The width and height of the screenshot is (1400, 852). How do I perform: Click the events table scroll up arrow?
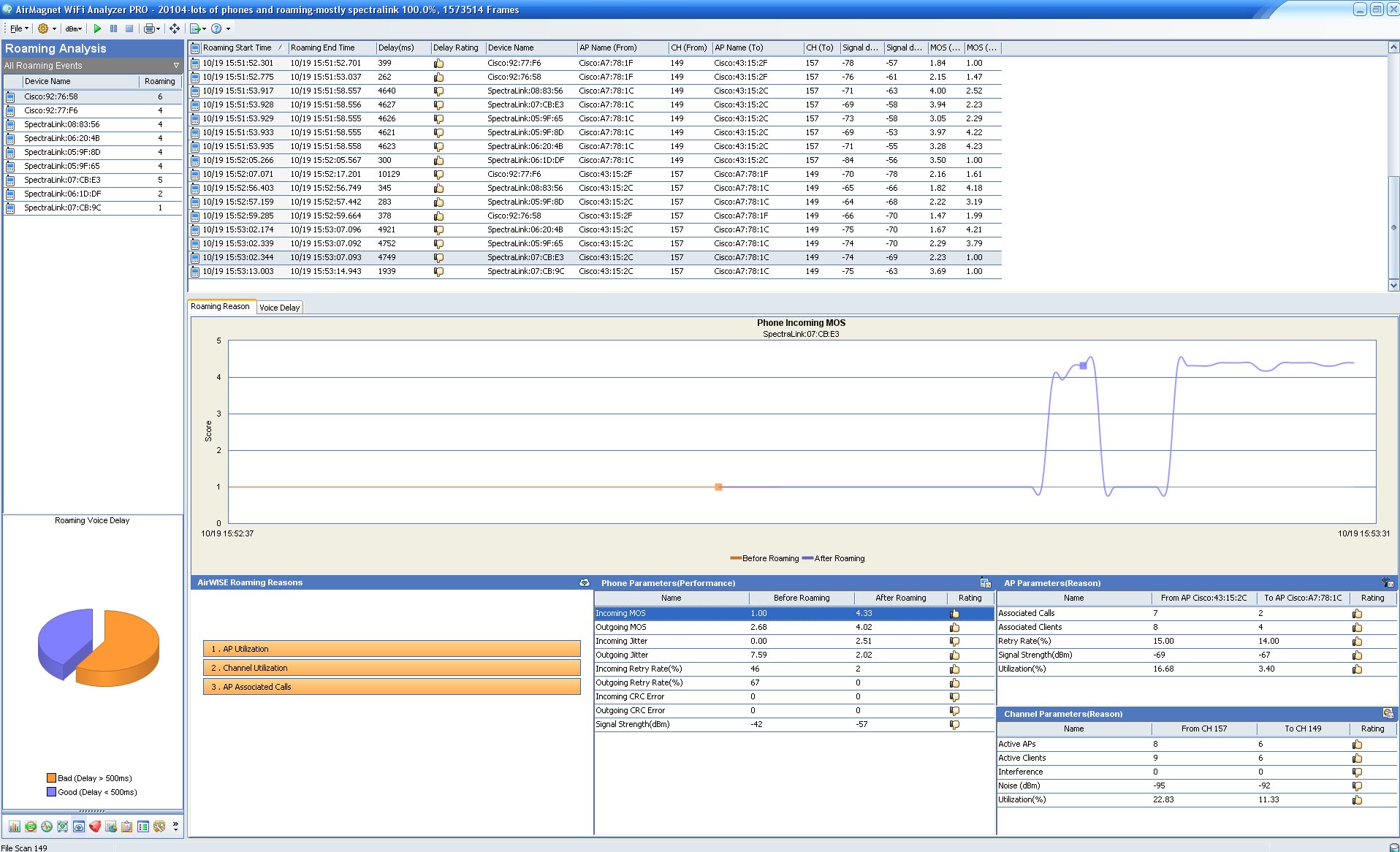pyautogui.click(x=1393, y=47)
